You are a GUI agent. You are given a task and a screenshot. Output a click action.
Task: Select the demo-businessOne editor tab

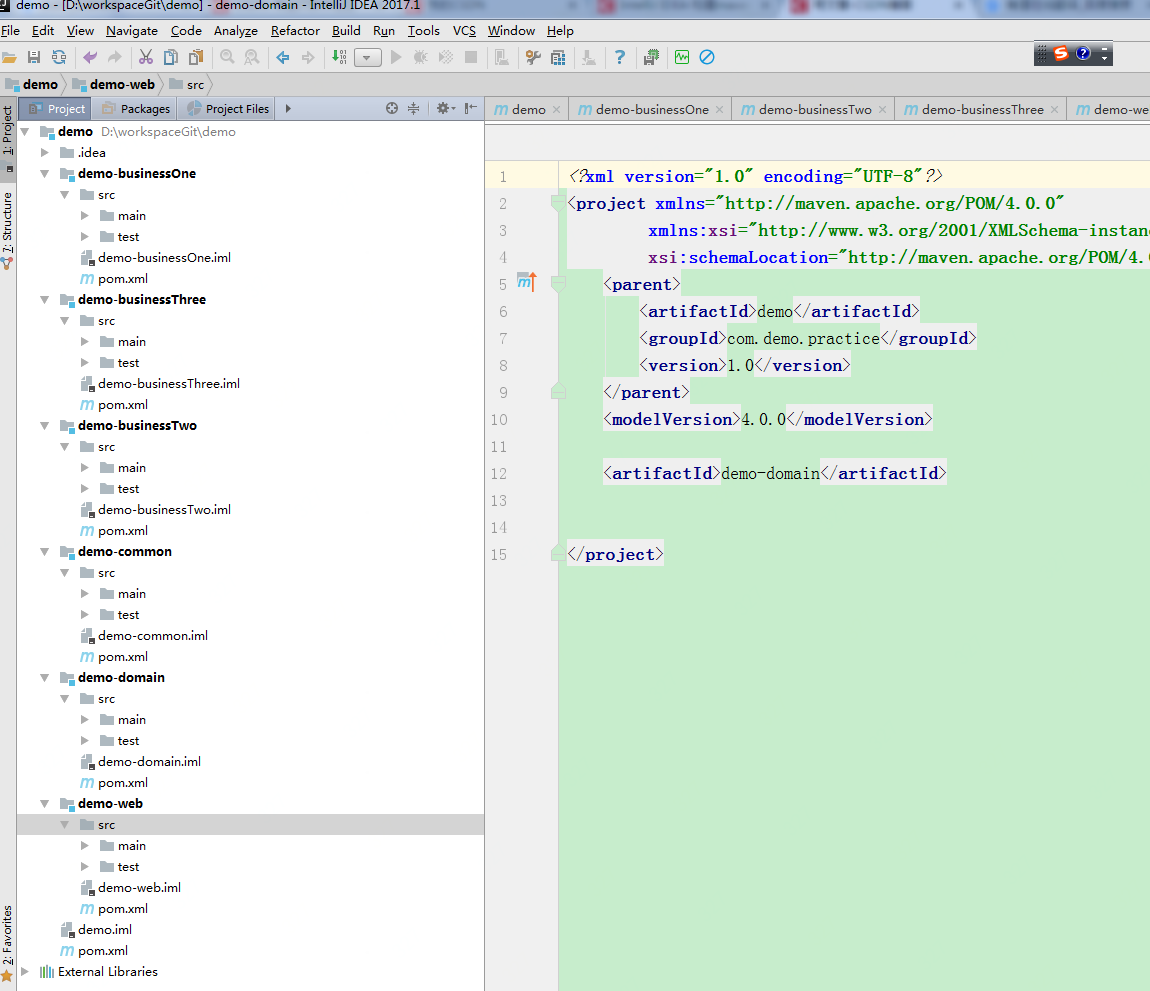[x=652, y=109]
